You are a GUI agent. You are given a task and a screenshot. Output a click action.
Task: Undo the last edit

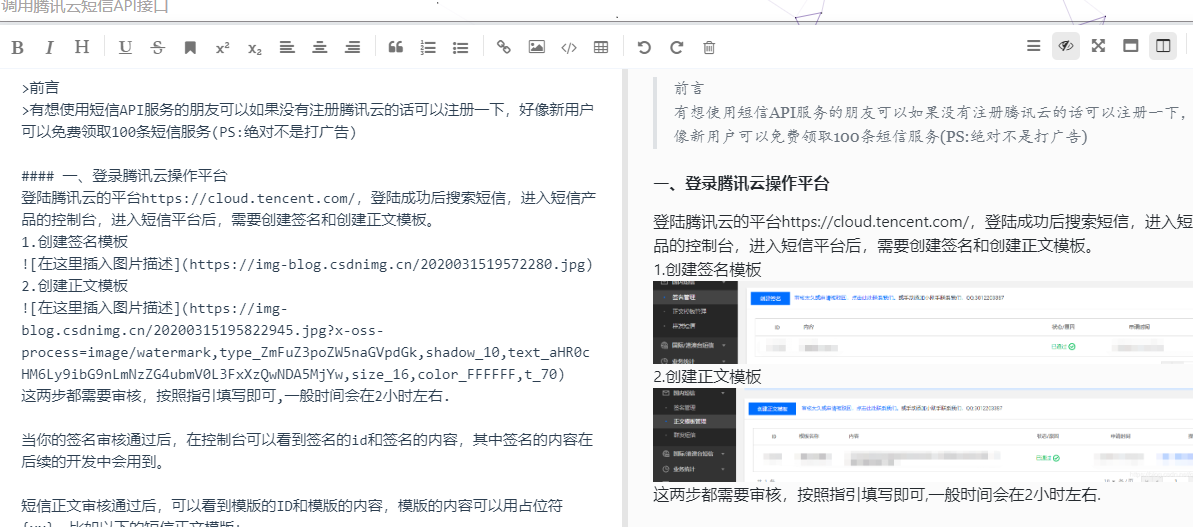pyautogui.click(x=644, y=47)
